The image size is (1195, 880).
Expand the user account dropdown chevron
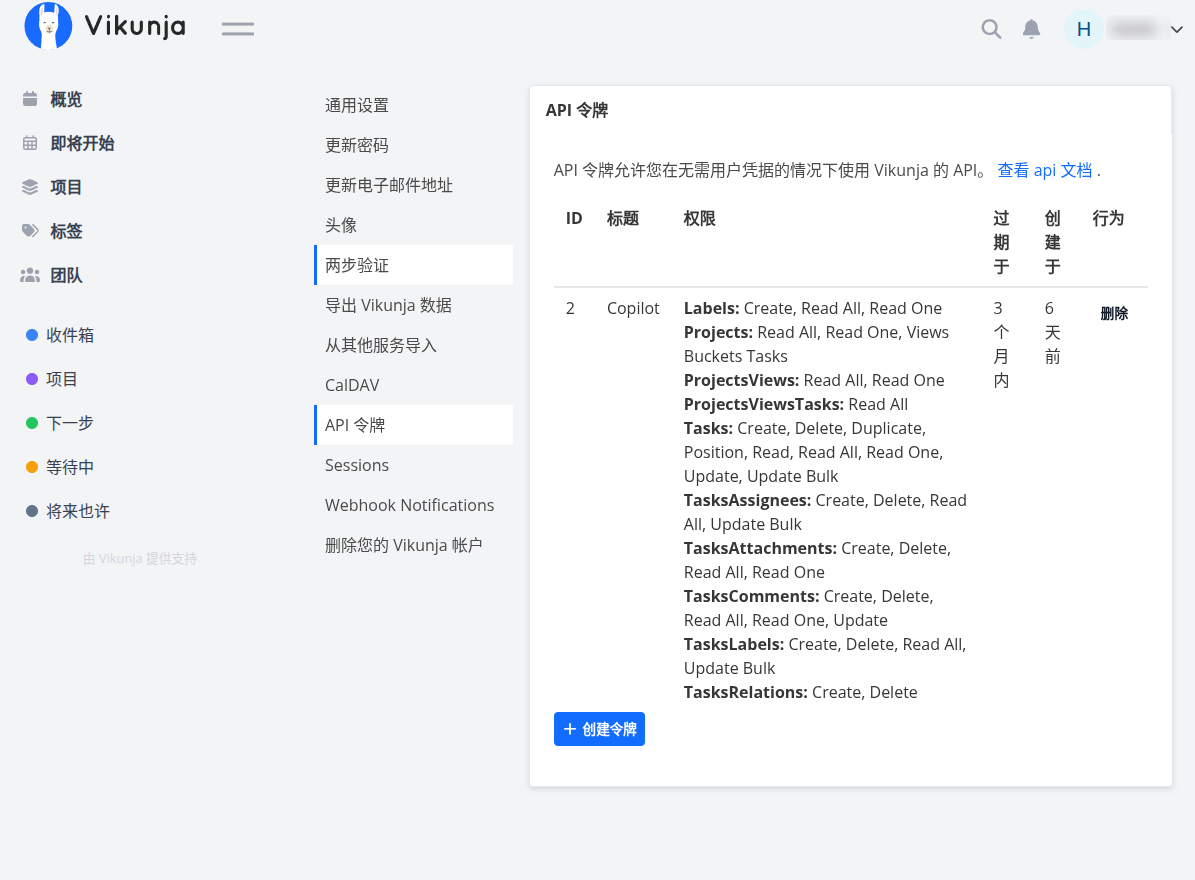pos(1177,30)
